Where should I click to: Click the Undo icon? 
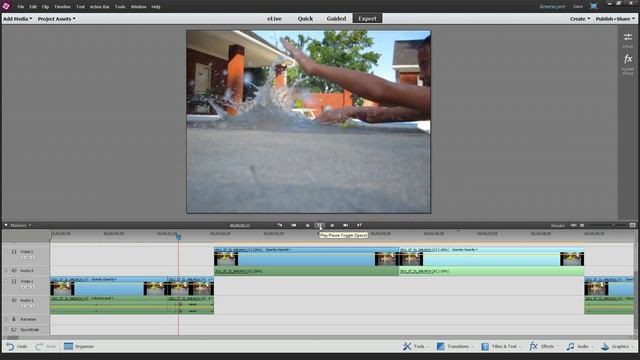(10, 347)
